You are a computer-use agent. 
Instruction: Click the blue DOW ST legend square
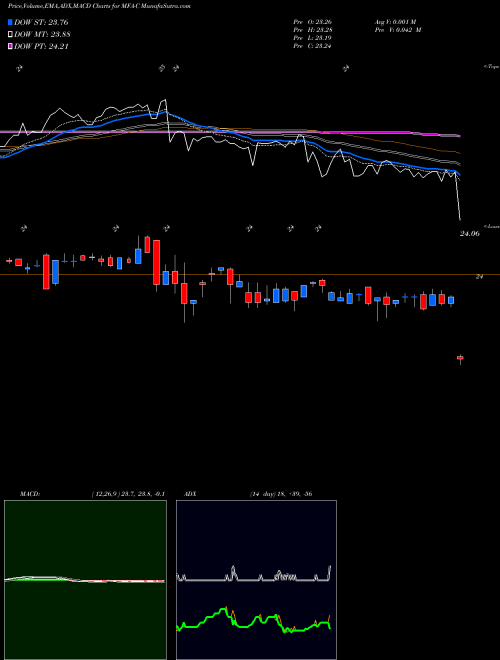click(x=10, y=22)
